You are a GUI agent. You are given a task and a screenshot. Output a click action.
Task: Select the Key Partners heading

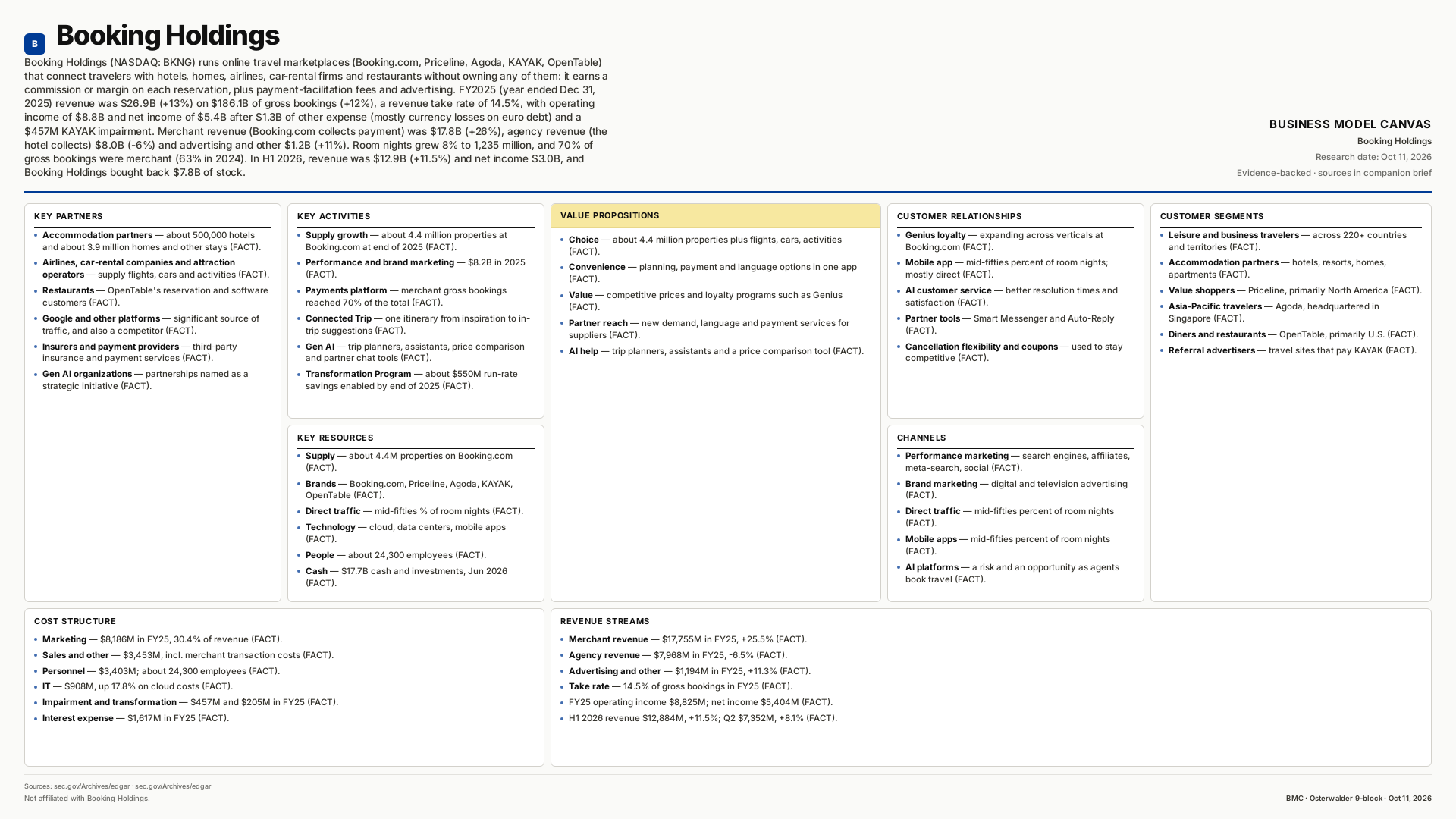[x=68, y=216]
